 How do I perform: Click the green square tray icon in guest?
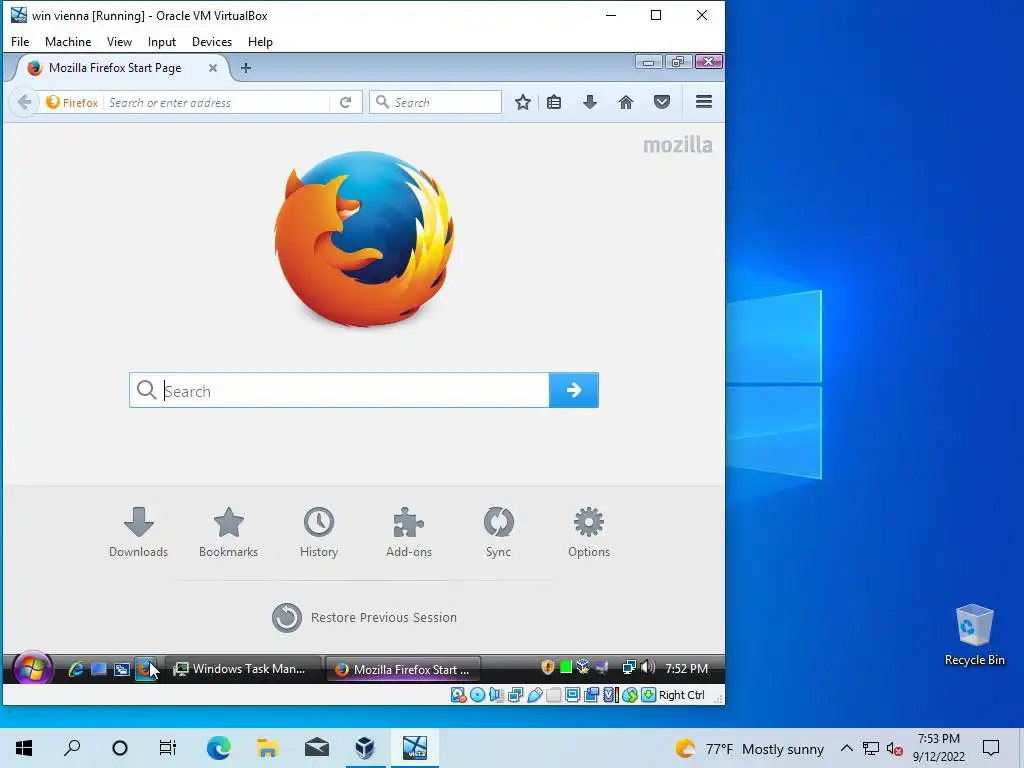click(566, 667)
